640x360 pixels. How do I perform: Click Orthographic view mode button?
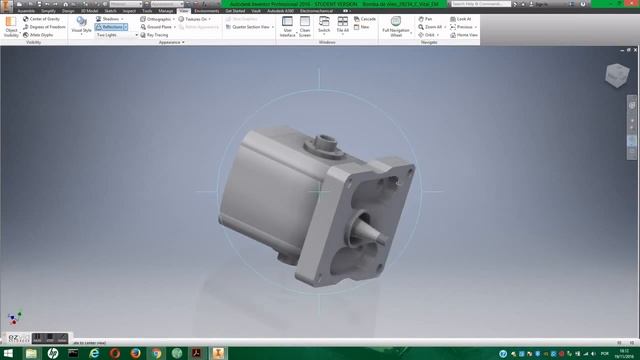156,19
